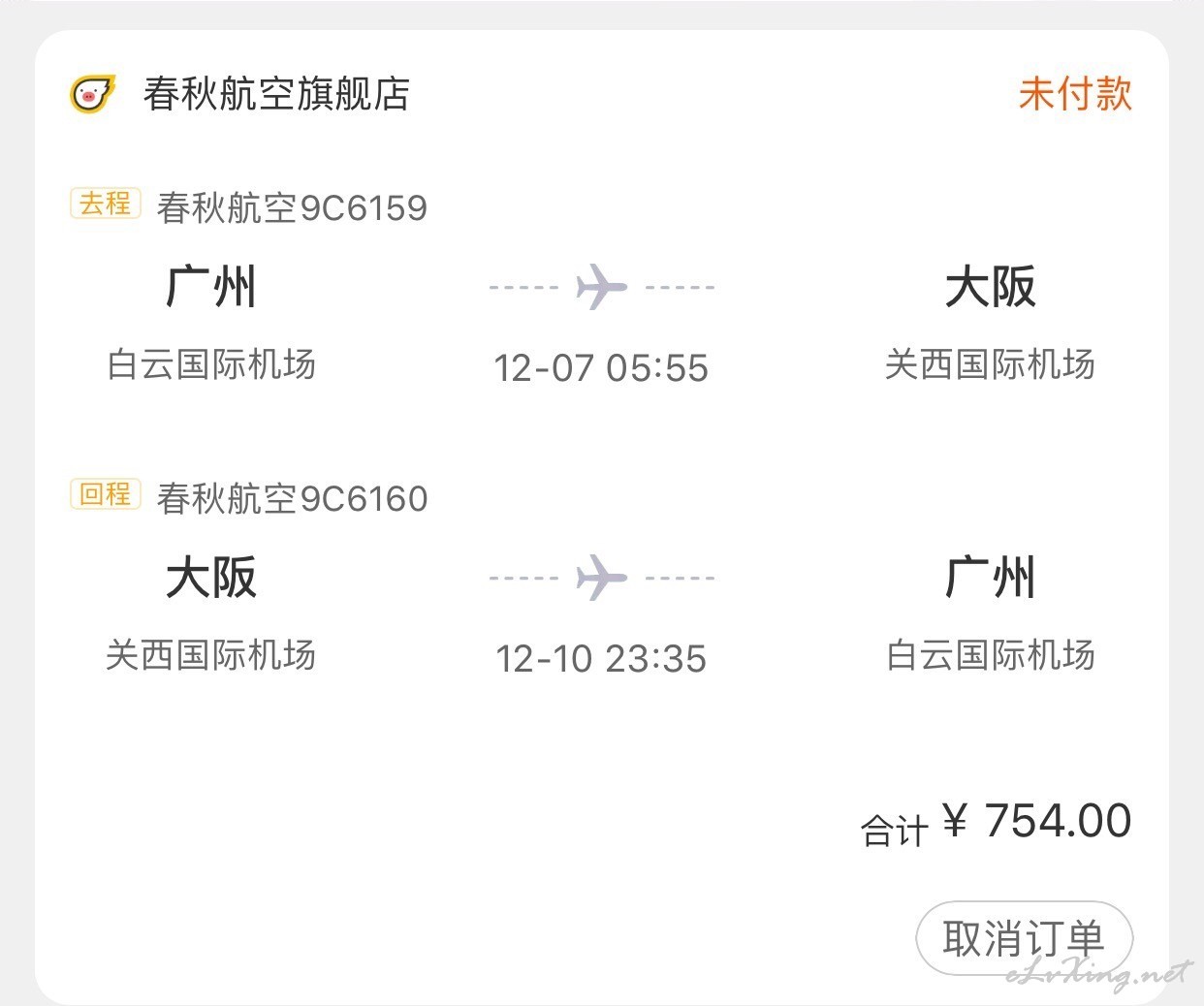The width and height of the screenshot is (1204, 1006).
Task: Click the 合计 total label
Action: pyautogui.click(x=895, y=831)
